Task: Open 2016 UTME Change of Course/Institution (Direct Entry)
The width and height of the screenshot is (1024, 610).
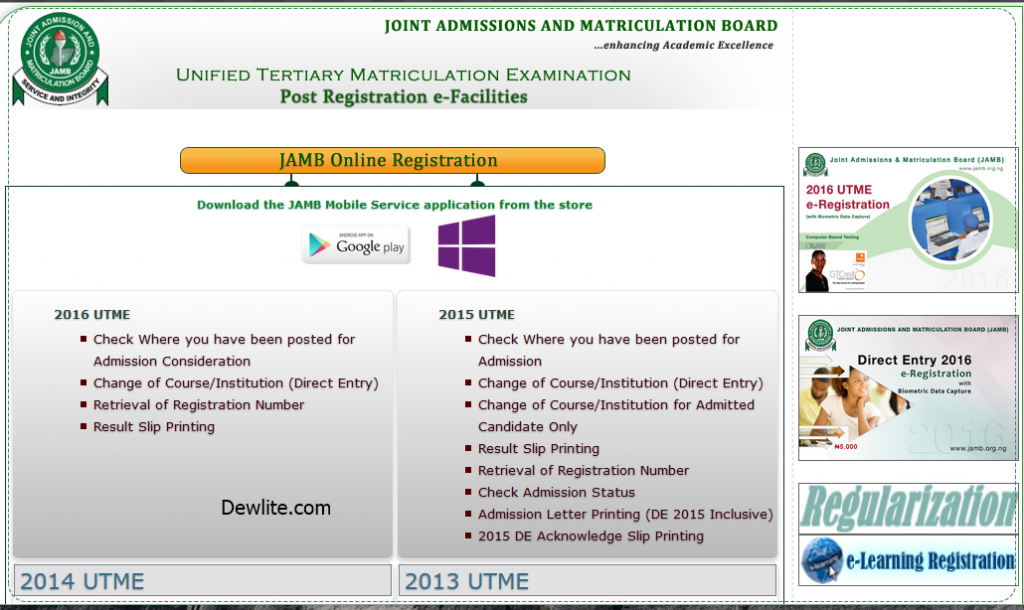Action: [x=236, y=383]
